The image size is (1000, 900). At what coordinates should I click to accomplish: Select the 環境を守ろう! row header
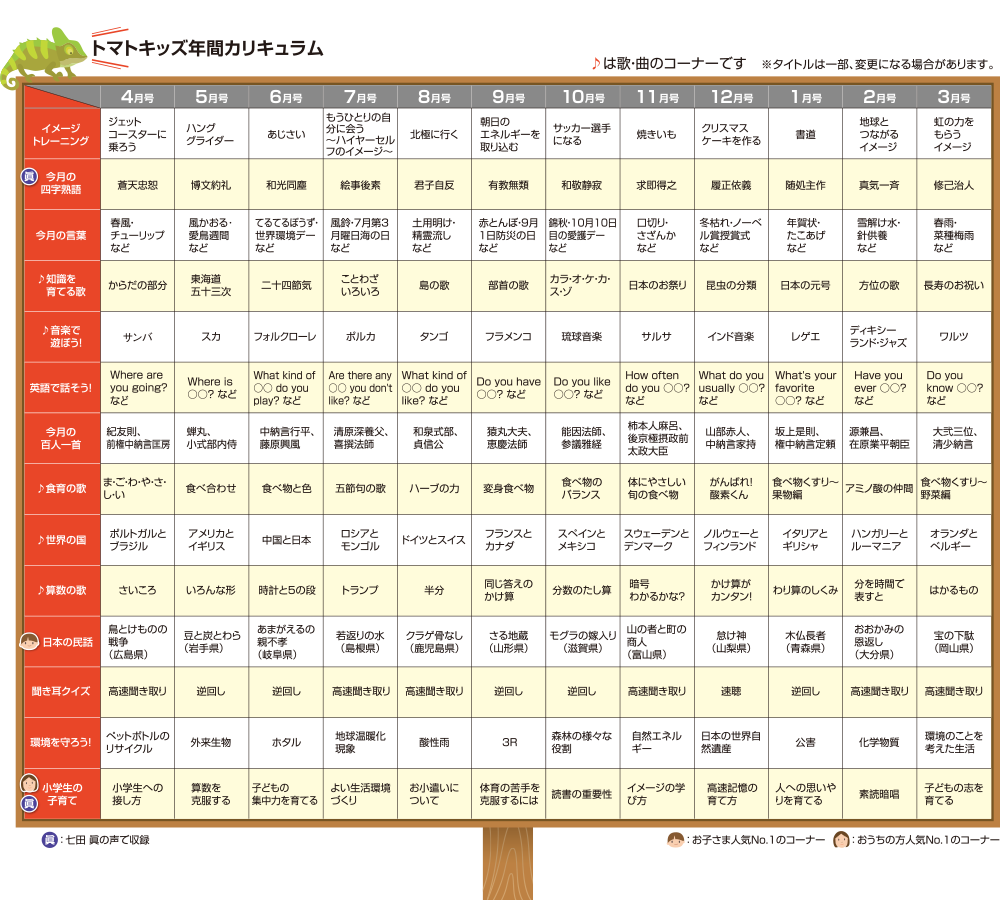pos(62,742)
